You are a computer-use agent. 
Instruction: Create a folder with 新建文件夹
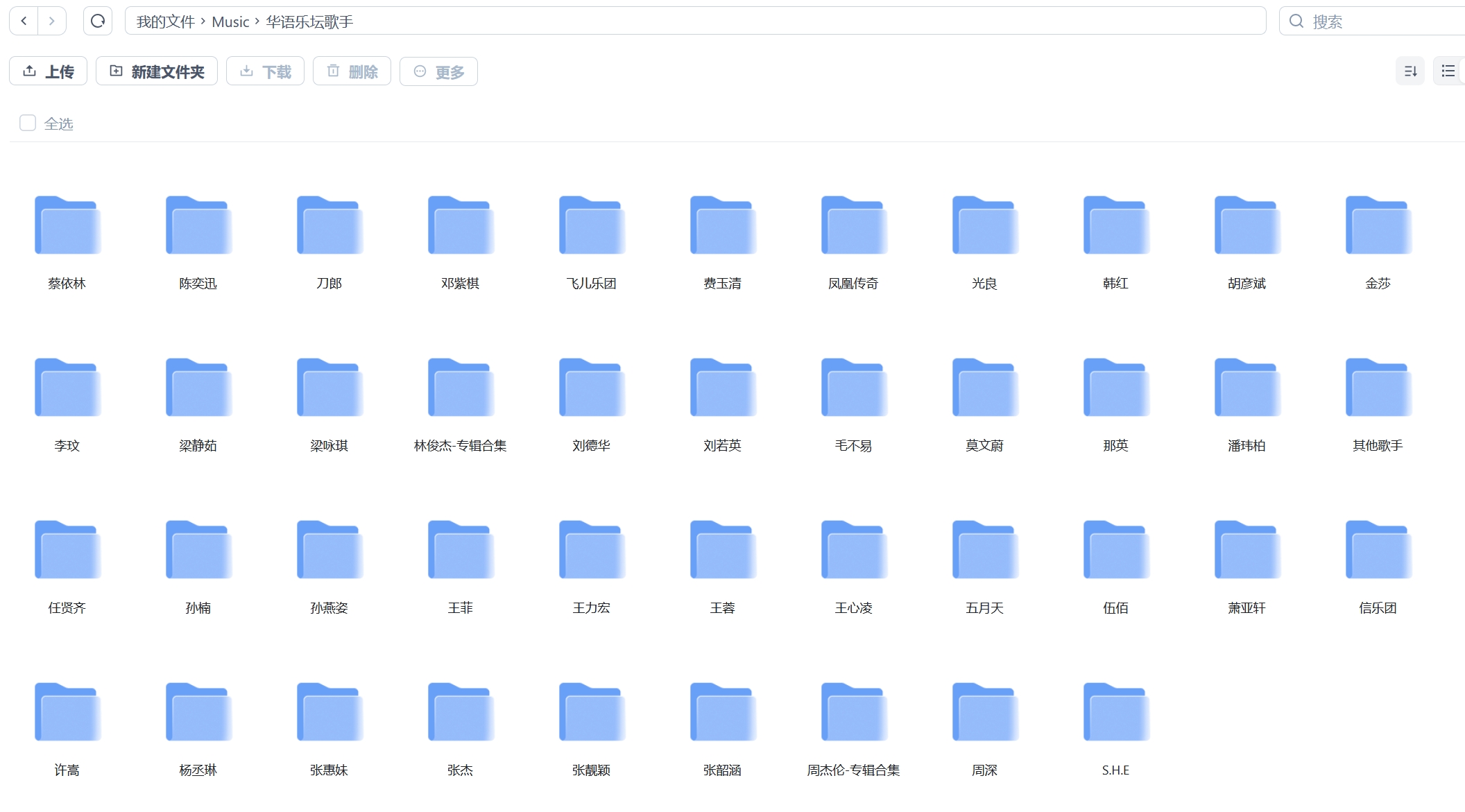click(157, 71)
